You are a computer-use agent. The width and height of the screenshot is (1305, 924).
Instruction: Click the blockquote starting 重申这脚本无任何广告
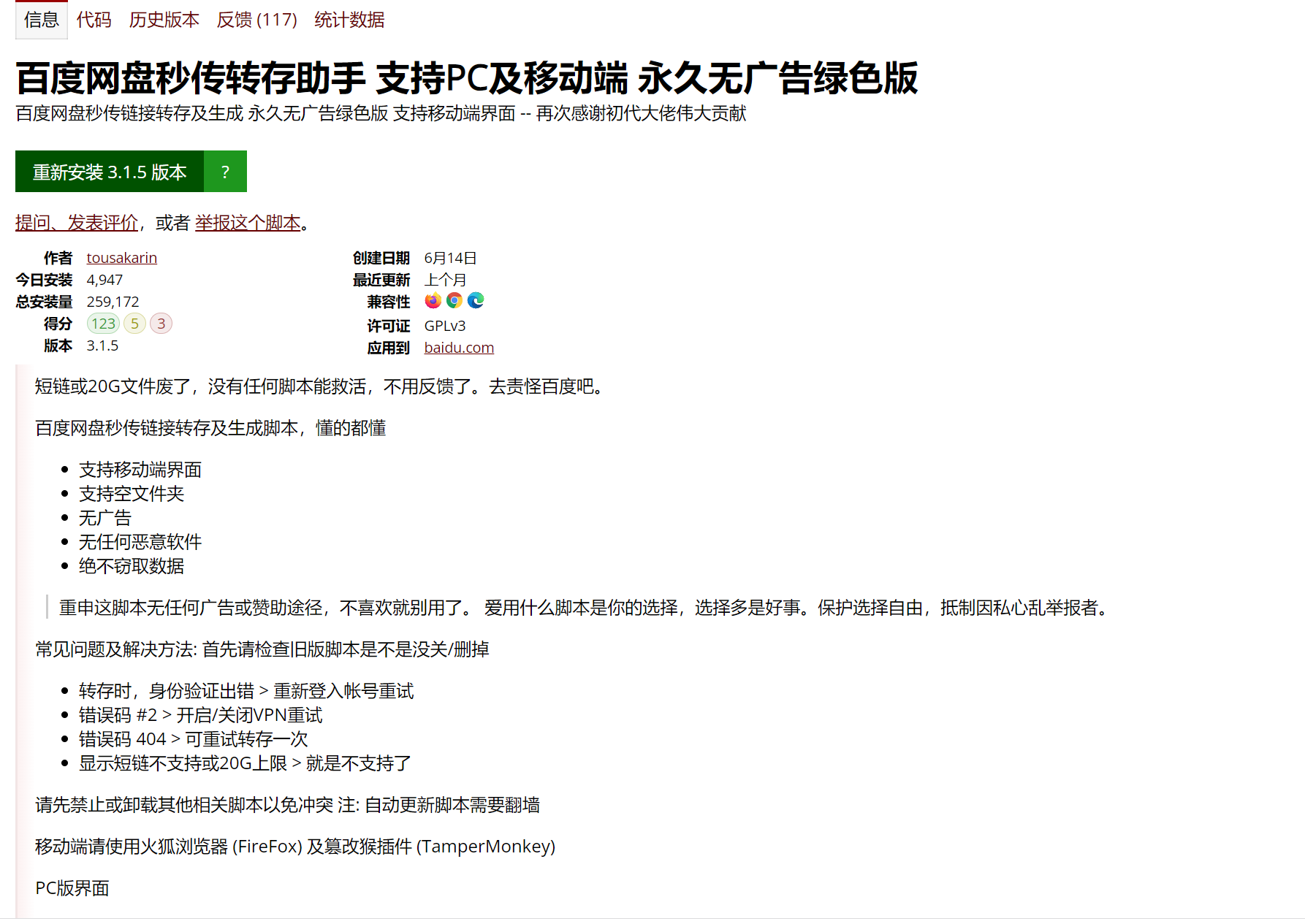585,608
